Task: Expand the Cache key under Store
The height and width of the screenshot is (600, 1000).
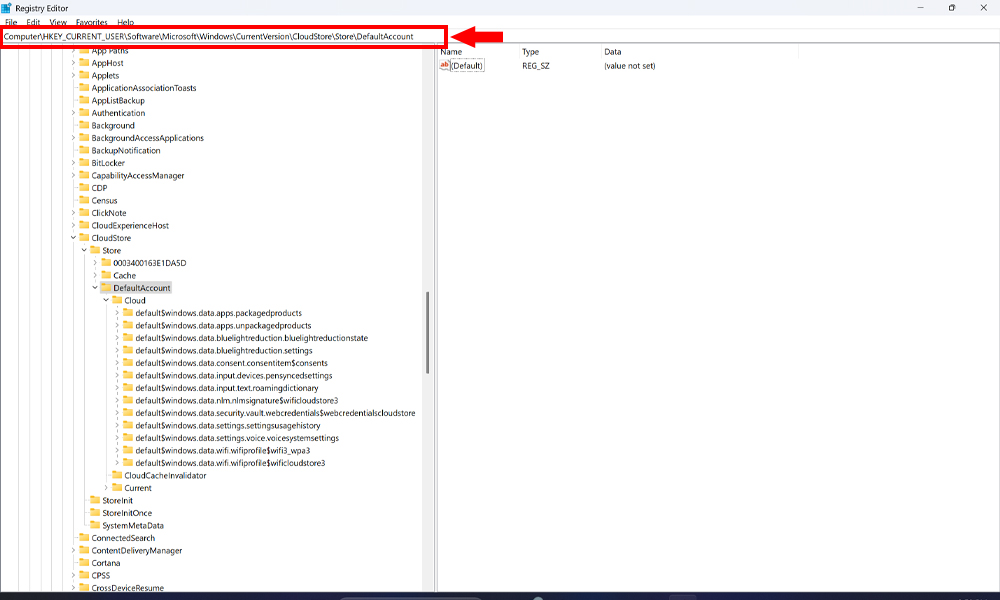Action: pyautogui.click(x=95, y=275)
